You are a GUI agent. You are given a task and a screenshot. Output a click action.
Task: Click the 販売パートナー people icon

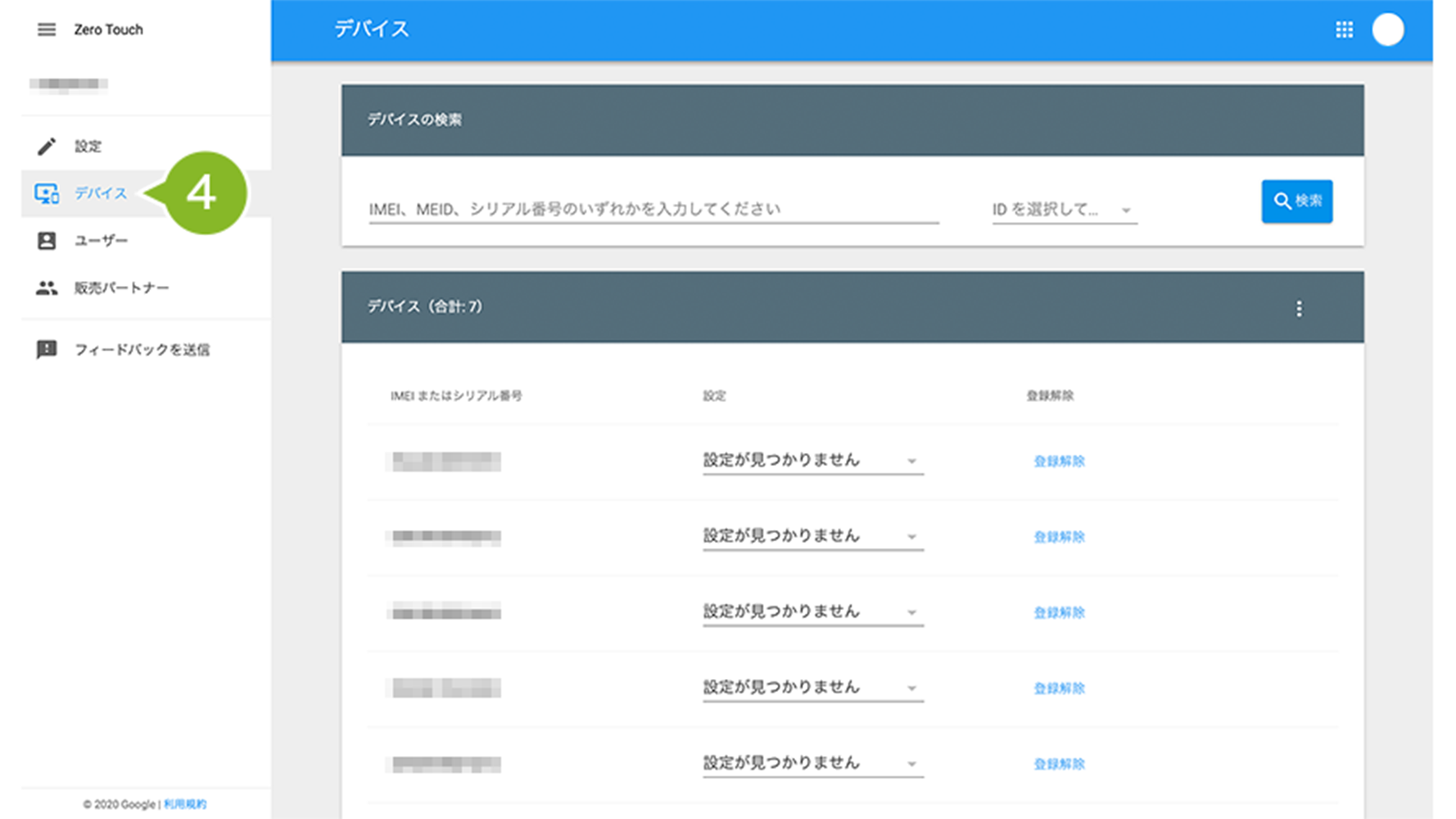point(47,288)
